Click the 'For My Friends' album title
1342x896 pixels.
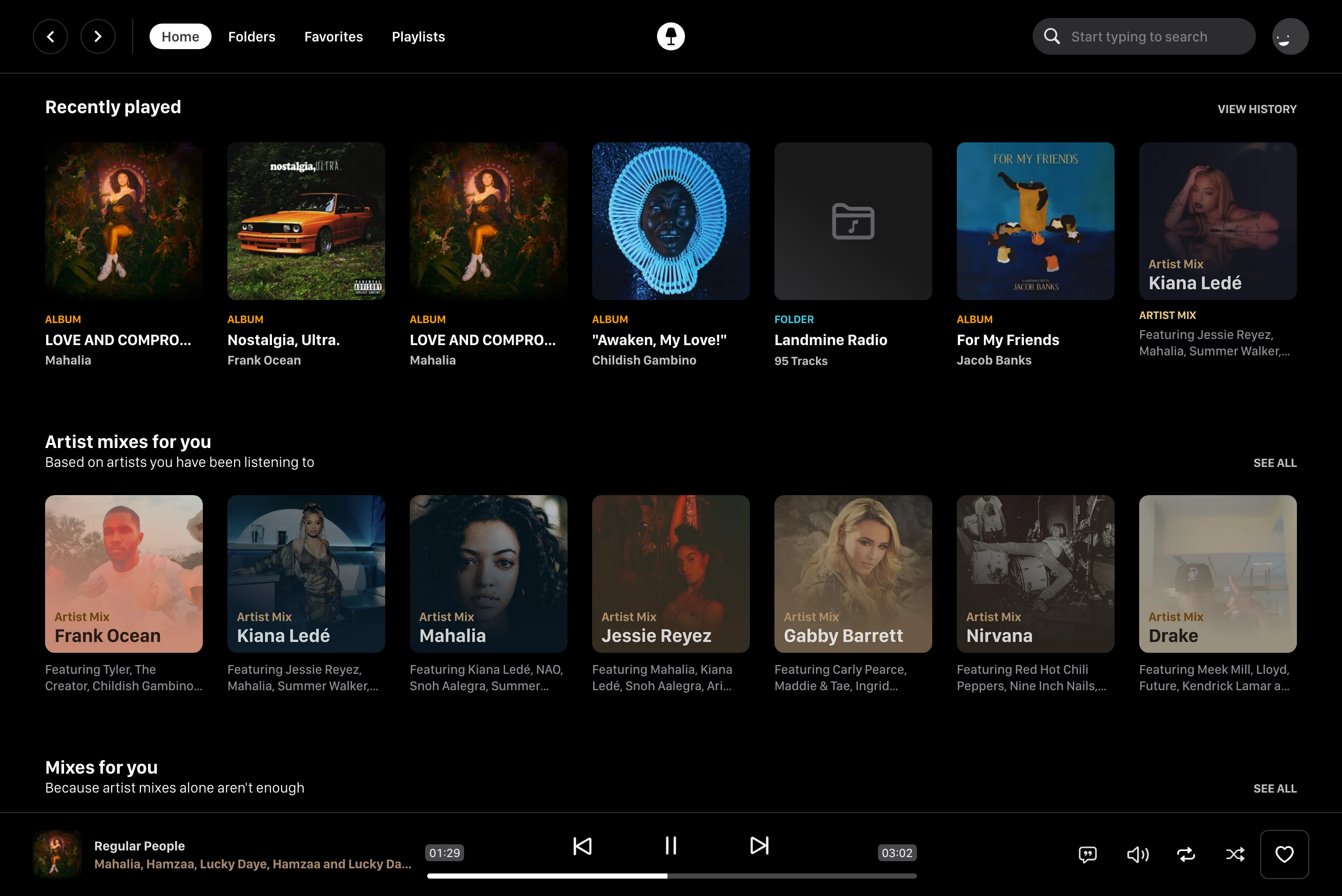pyautogui.click(x=1008, y=340)
